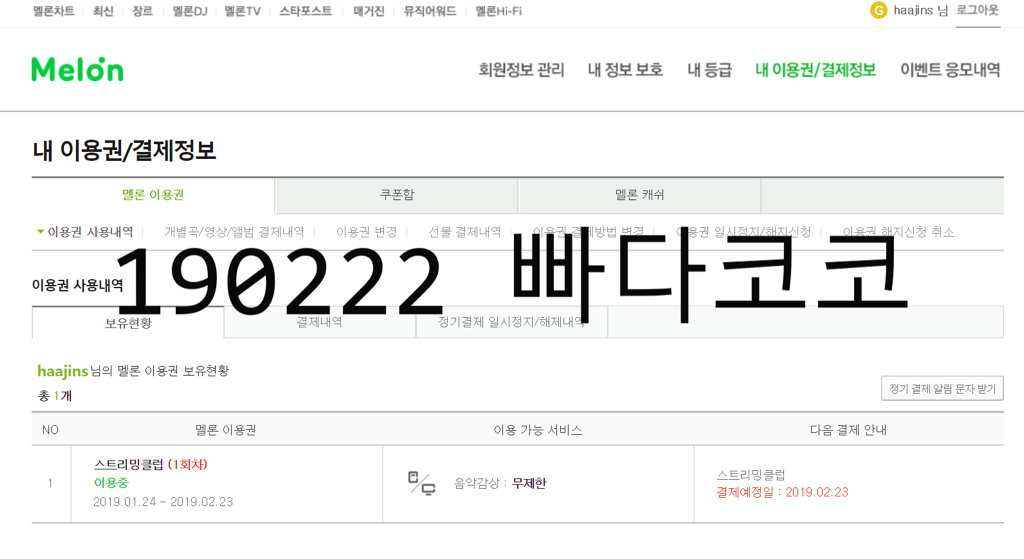Image resolution: width=1024 pixels, height=559 pixels.
Task: Click 스트리밍클럽 in 다음 결제 안내 column
Action: [750, 475]
